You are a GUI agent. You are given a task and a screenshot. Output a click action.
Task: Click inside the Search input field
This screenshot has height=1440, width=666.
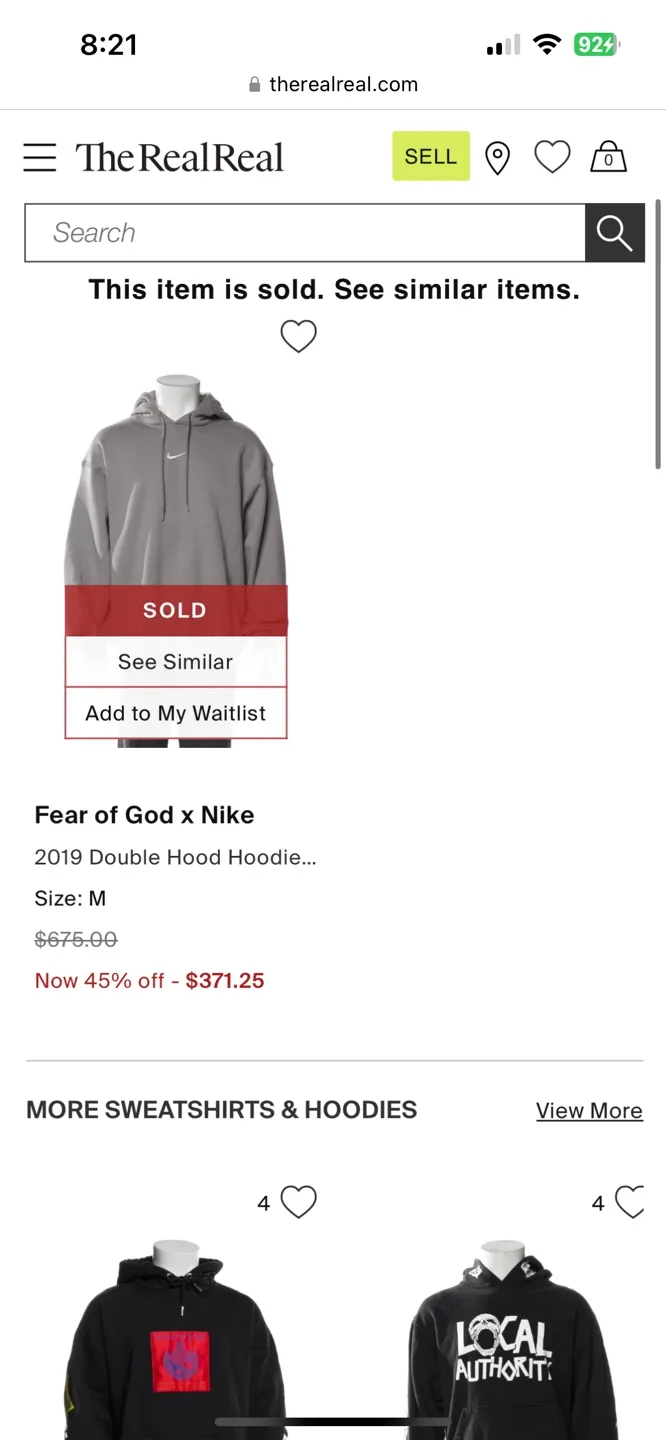[300, 232]
